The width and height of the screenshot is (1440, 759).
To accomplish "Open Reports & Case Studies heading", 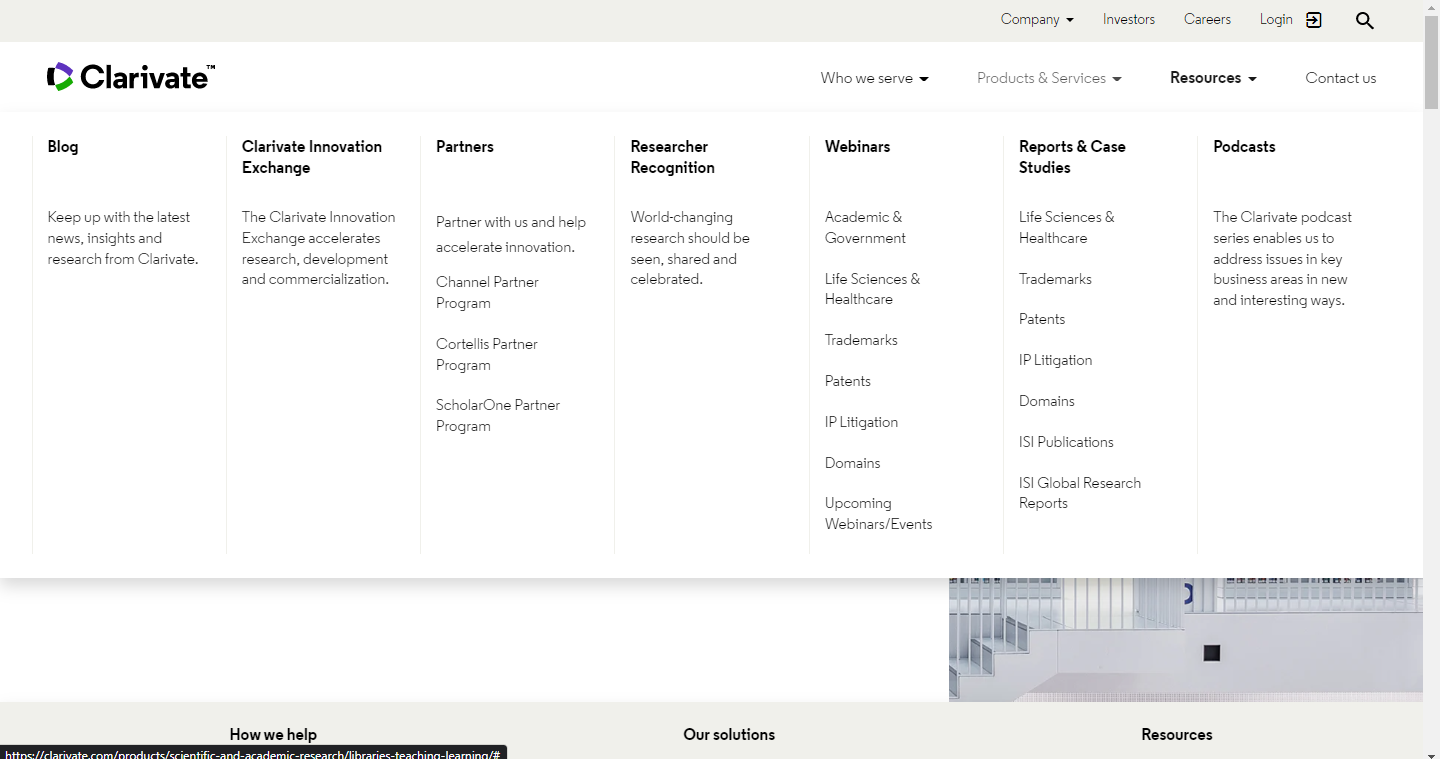I will click(x=1072, y=157).
